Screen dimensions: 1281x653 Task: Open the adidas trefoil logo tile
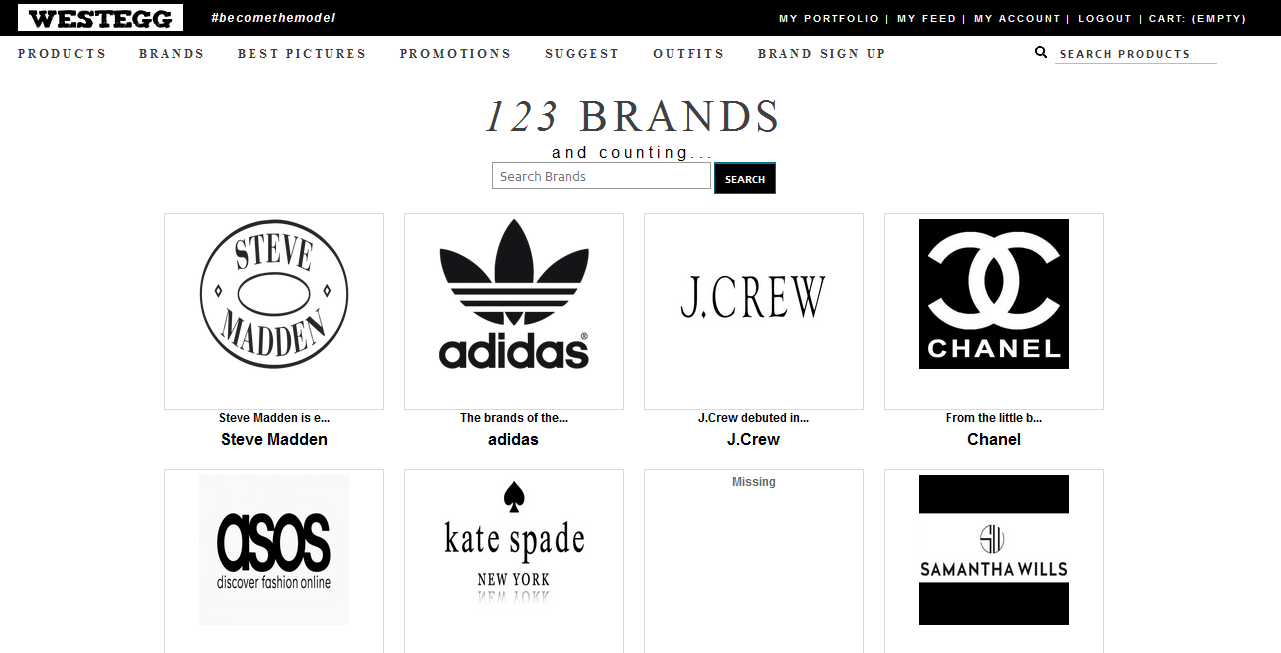pyautogui.click(x=514, y=294)
